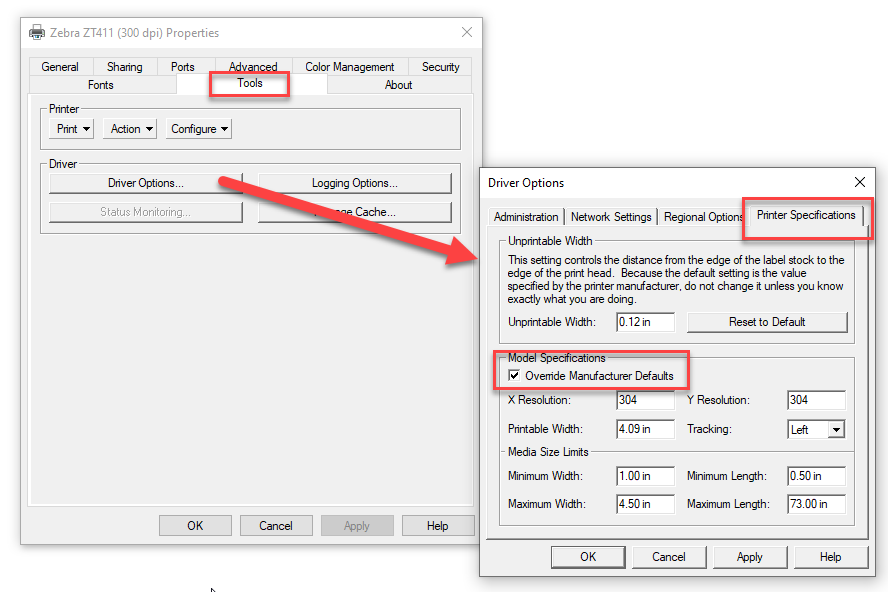Expand the Action dropdown button

pyautogui.click(x=132, y=129)
